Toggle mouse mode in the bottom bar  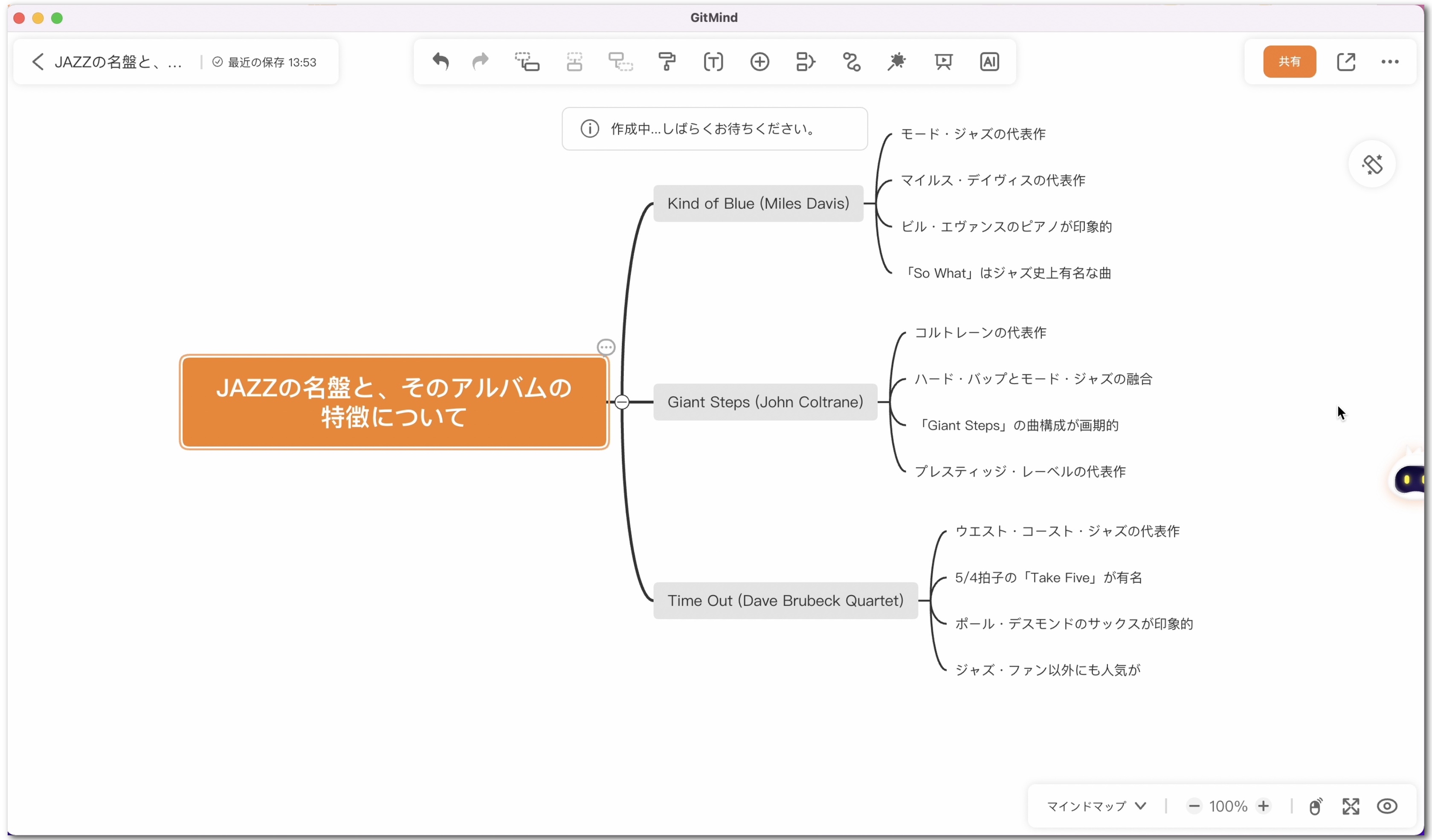tap(1316, 806)
